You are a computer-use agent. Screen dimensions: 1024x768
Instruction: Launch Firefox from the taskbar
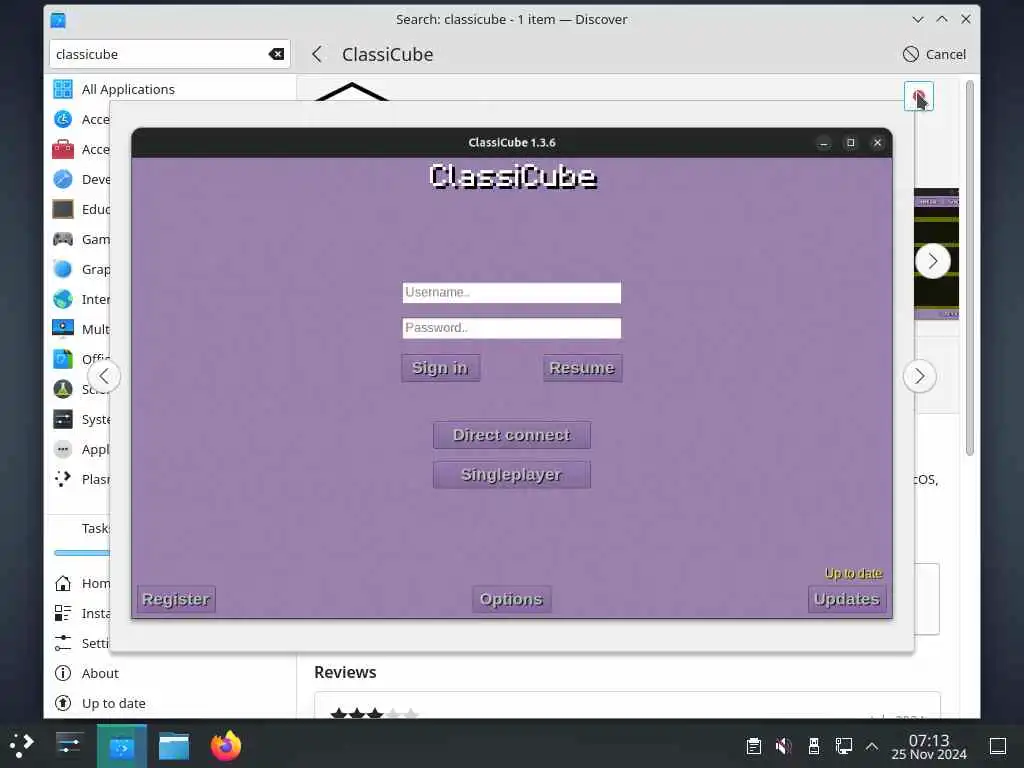tap(226, 746)
